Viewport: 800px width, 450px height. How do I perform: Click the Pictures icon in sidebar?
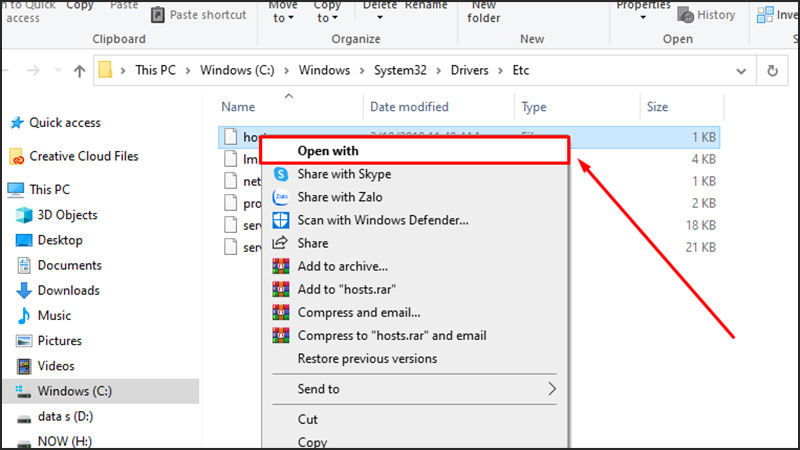tap(23, 341)
